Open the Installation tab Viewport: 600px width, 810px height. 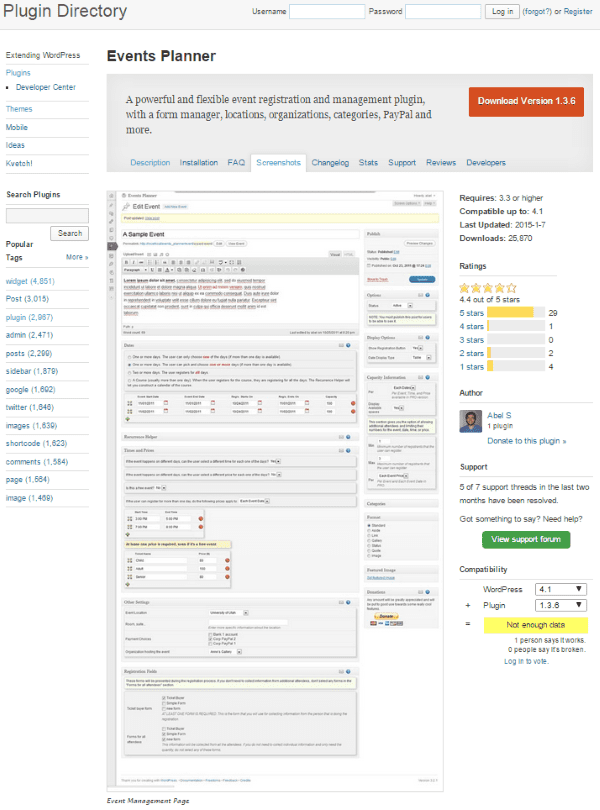pos(198,163)
